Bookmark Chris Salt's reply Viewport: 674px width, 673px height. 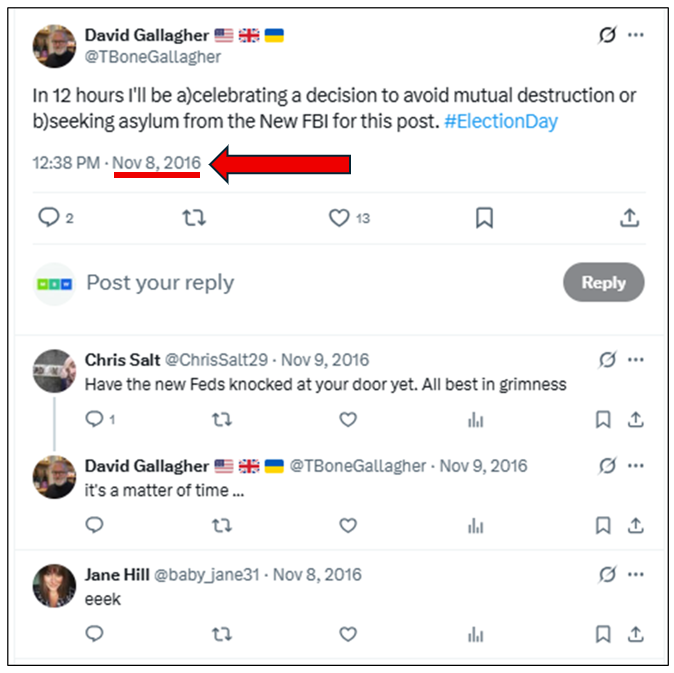click(603, 420)
